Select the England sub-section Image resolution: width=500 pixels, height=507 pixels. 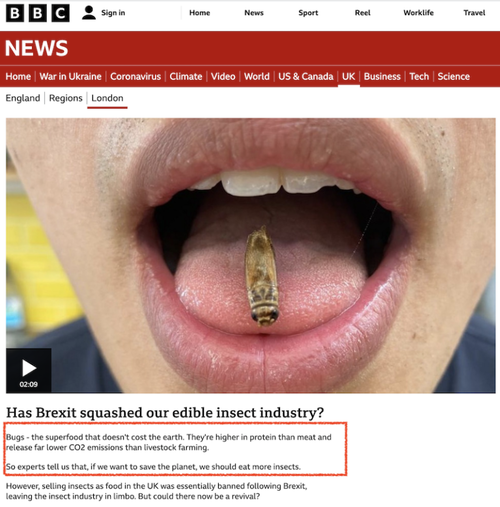(23, 98)
